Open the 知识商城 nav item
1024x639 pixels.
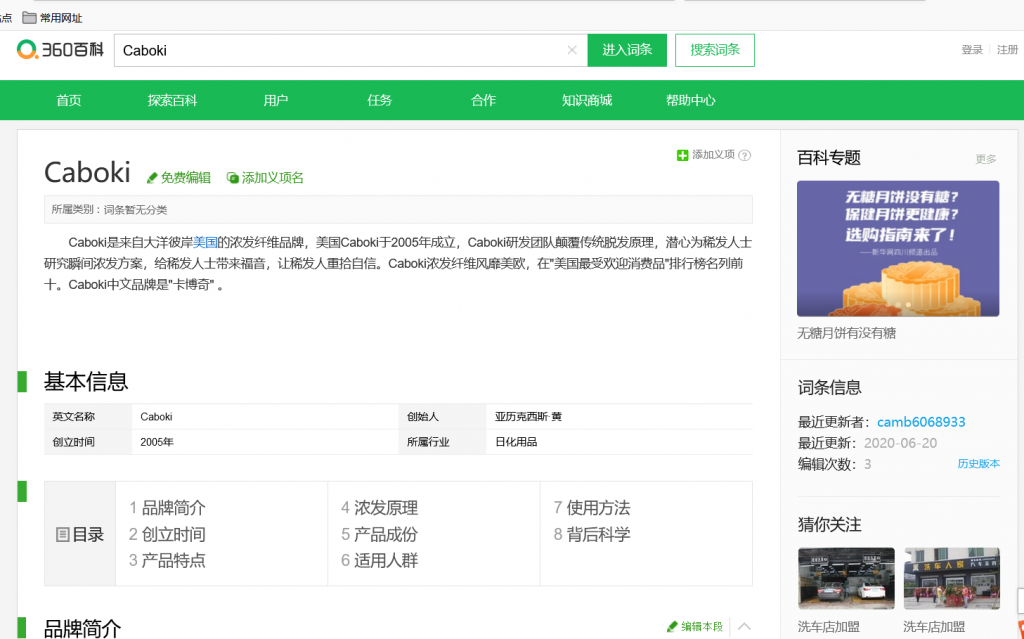coord(586,100)
